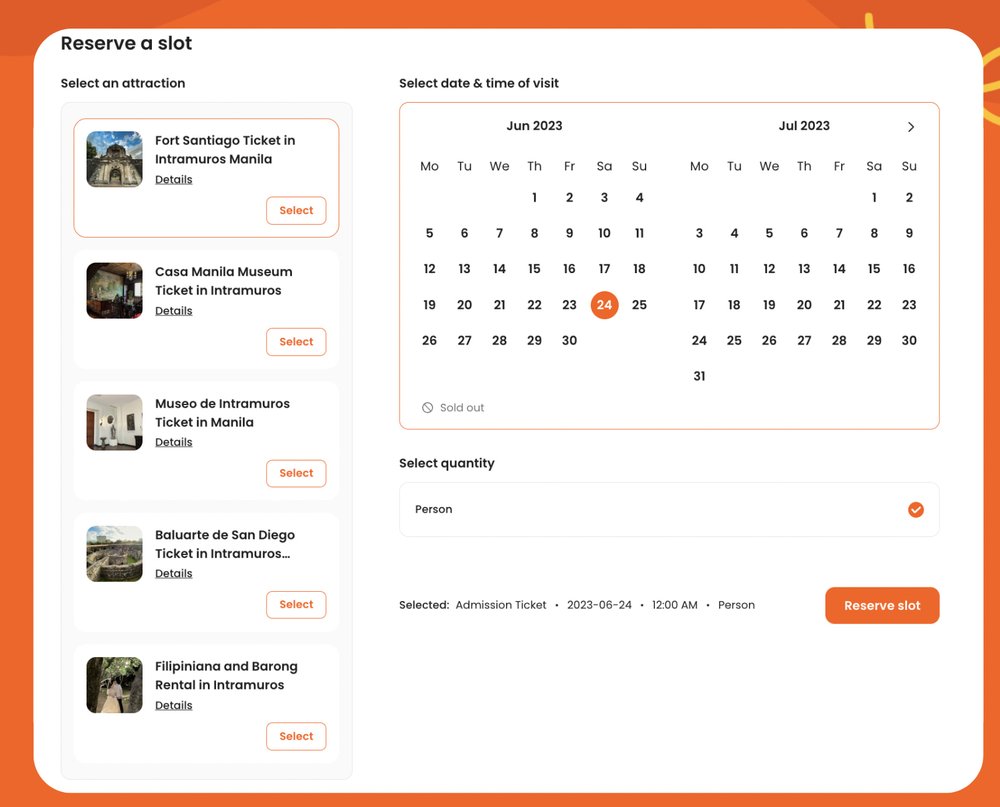Open Details for Baluarte de San Diego
The height and width of the screenshot is (807, 1000).
(173, 573)
